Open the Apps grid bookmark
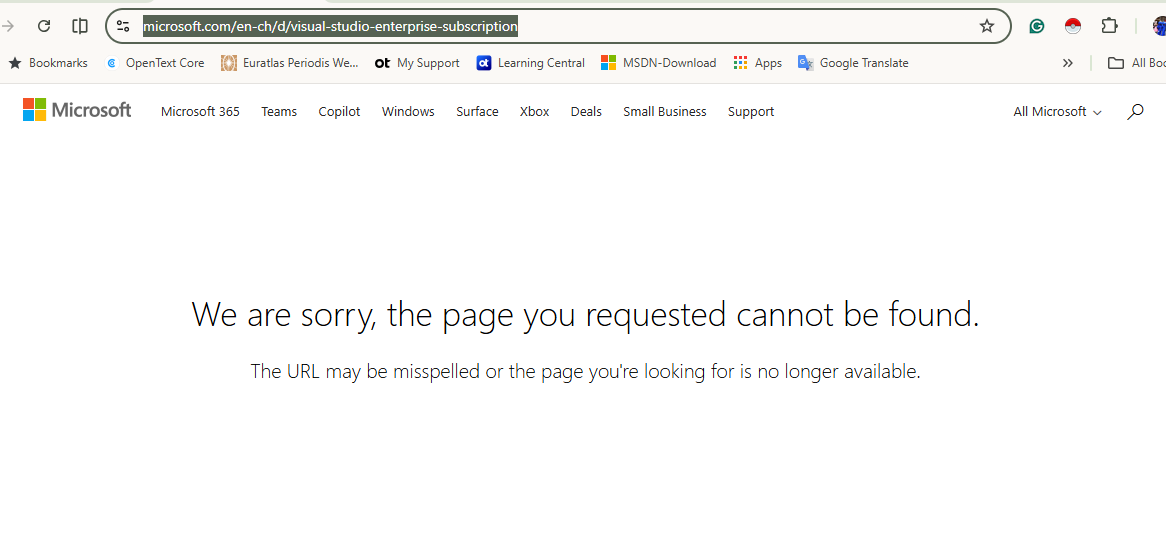The image size is (1166, 549). tap(757, 63)
